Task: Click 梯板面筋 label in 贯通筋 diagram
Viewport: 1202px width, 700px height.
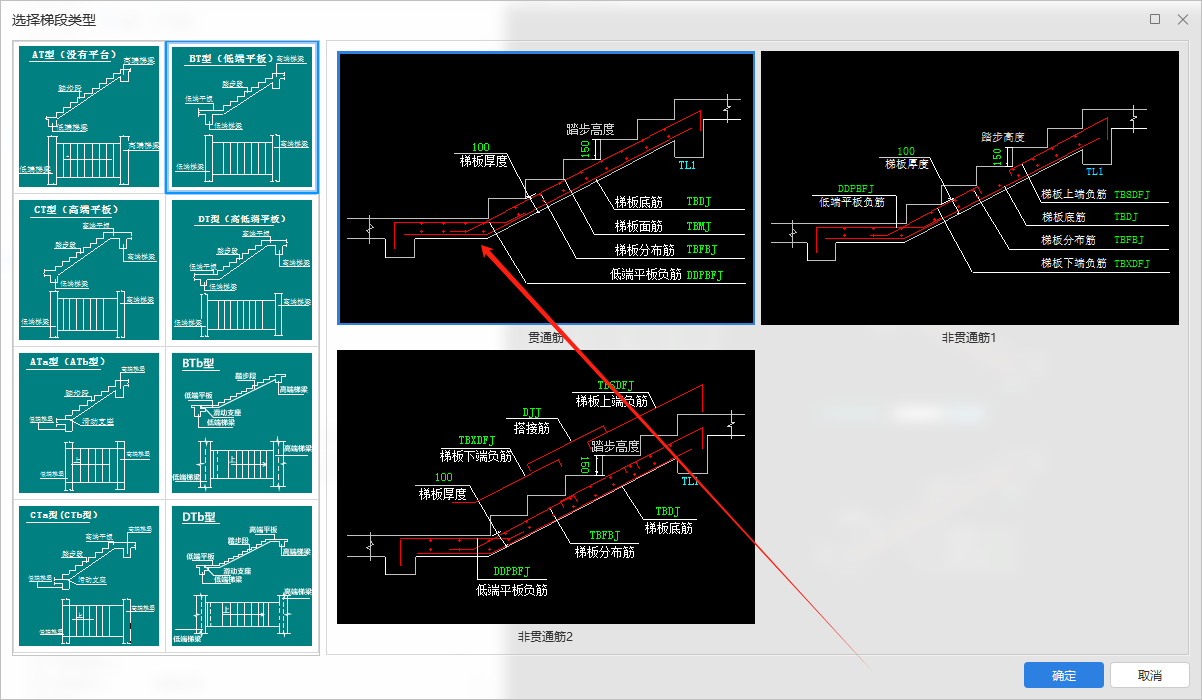Action: 638,226
